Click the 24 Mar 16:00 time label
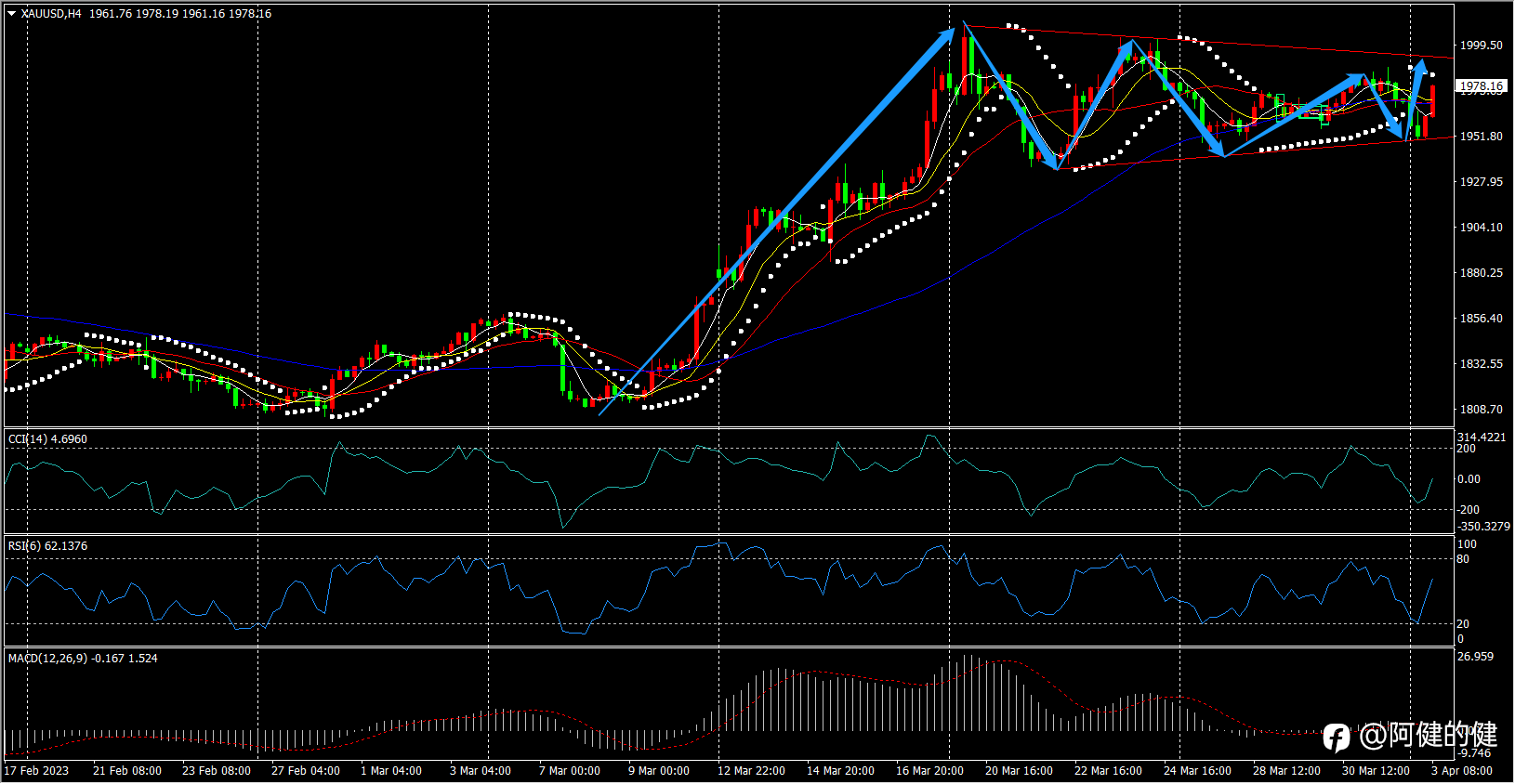 pyautogui.click(x=1197, y=771)
